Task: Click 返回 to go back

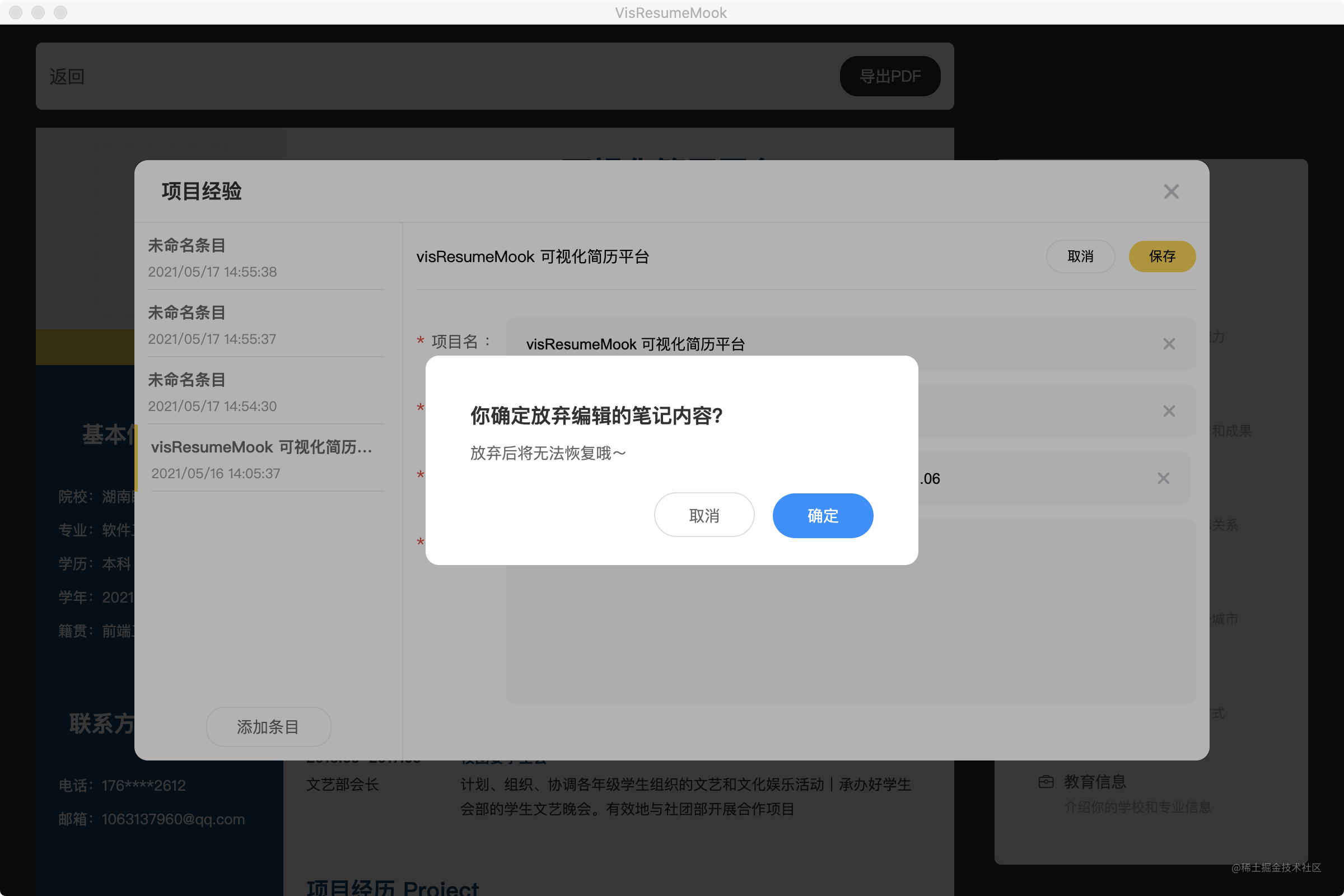Action: coord(67,76)
